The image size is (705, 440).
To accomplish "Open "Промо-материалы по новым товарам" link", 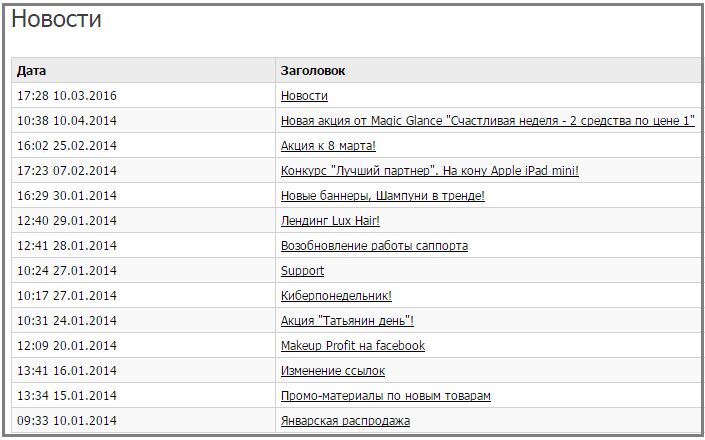I will coord(386,396).
